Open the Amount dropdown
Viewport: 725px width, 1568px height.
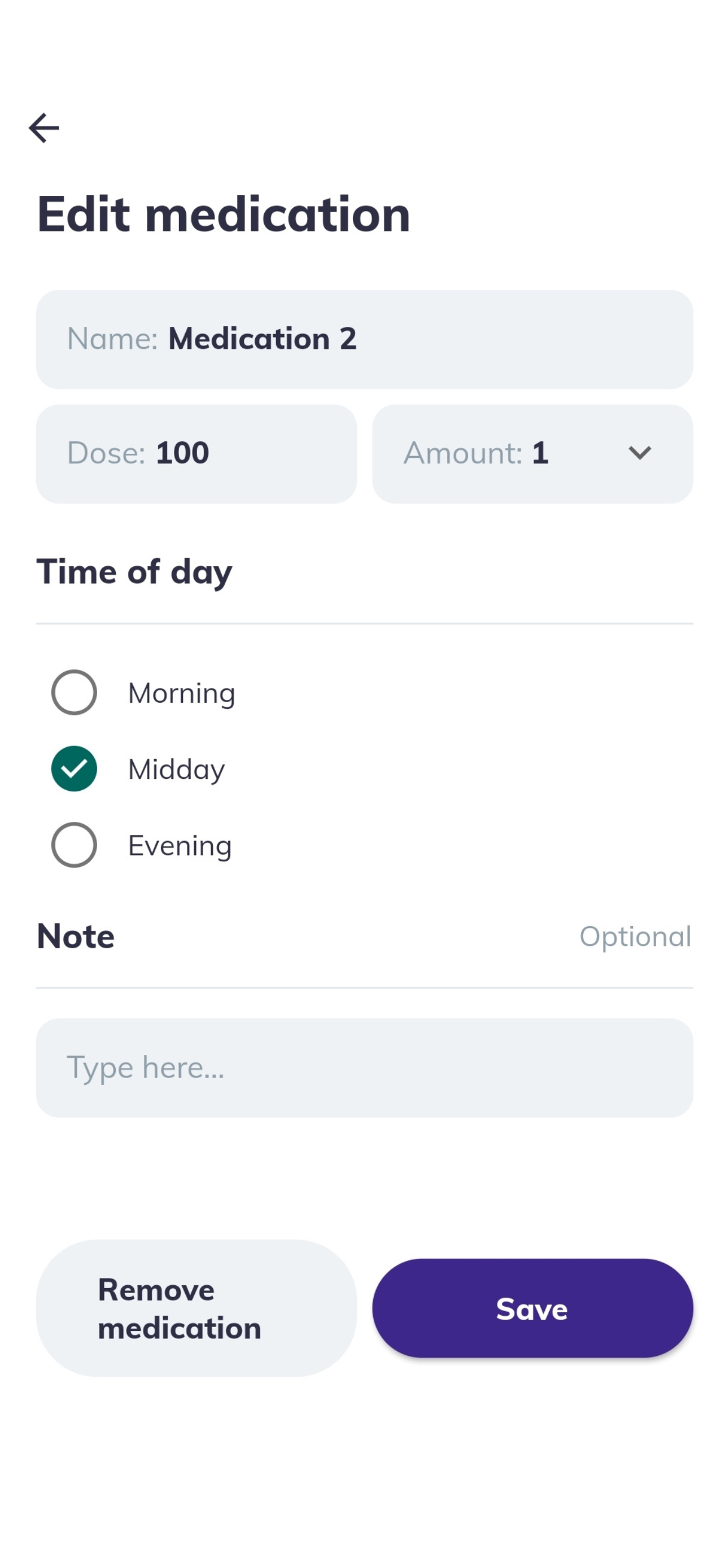(532, 454)
